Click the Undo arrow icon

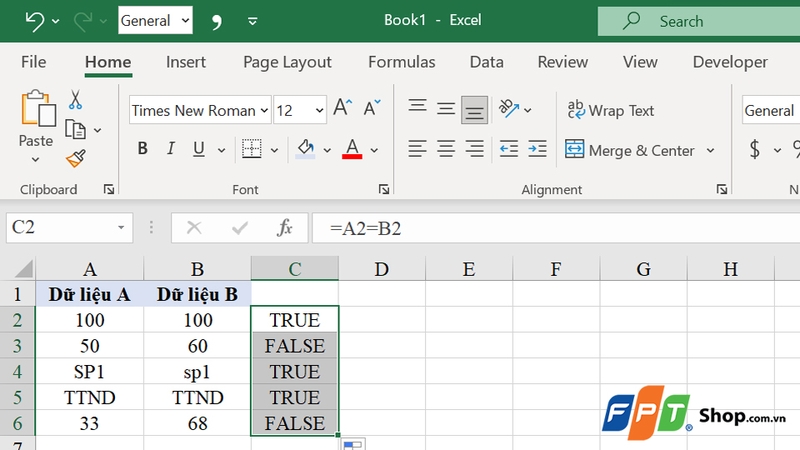pyautogui.click(x=34, y=20)
